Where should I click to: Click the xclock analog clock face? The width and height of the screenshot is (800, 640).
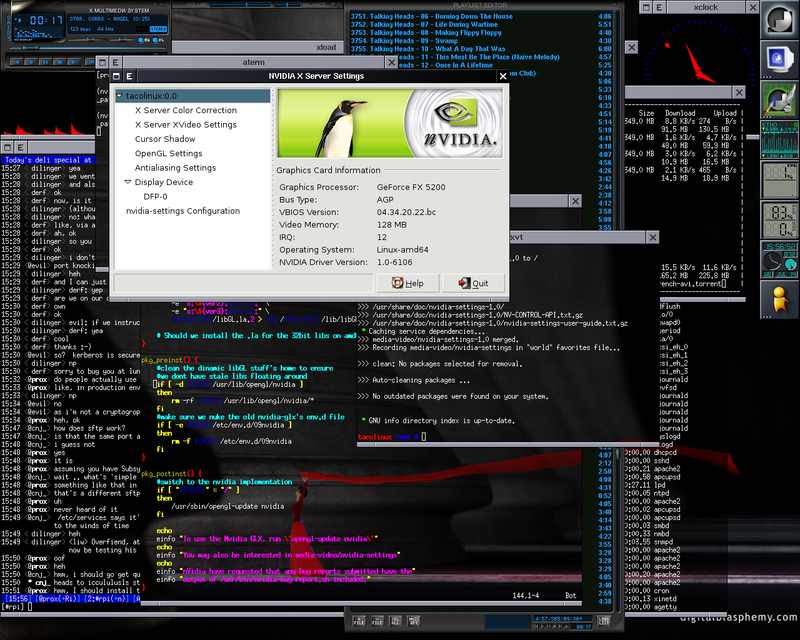pos(698,54)
